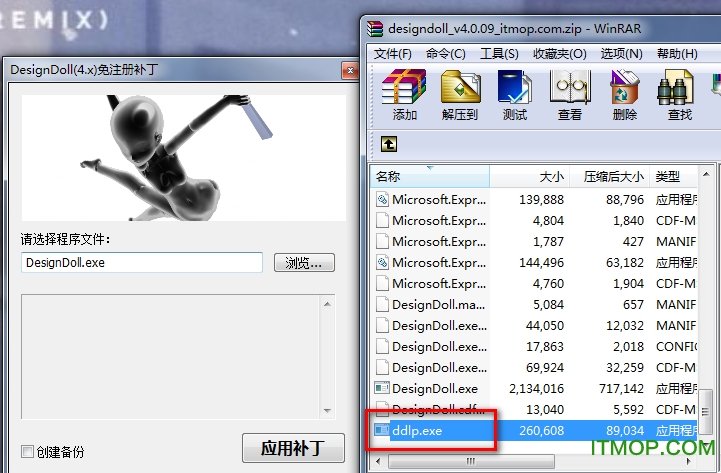Open the 工具(S) menu
Screen dimensions: 721x473
point(499,54)
